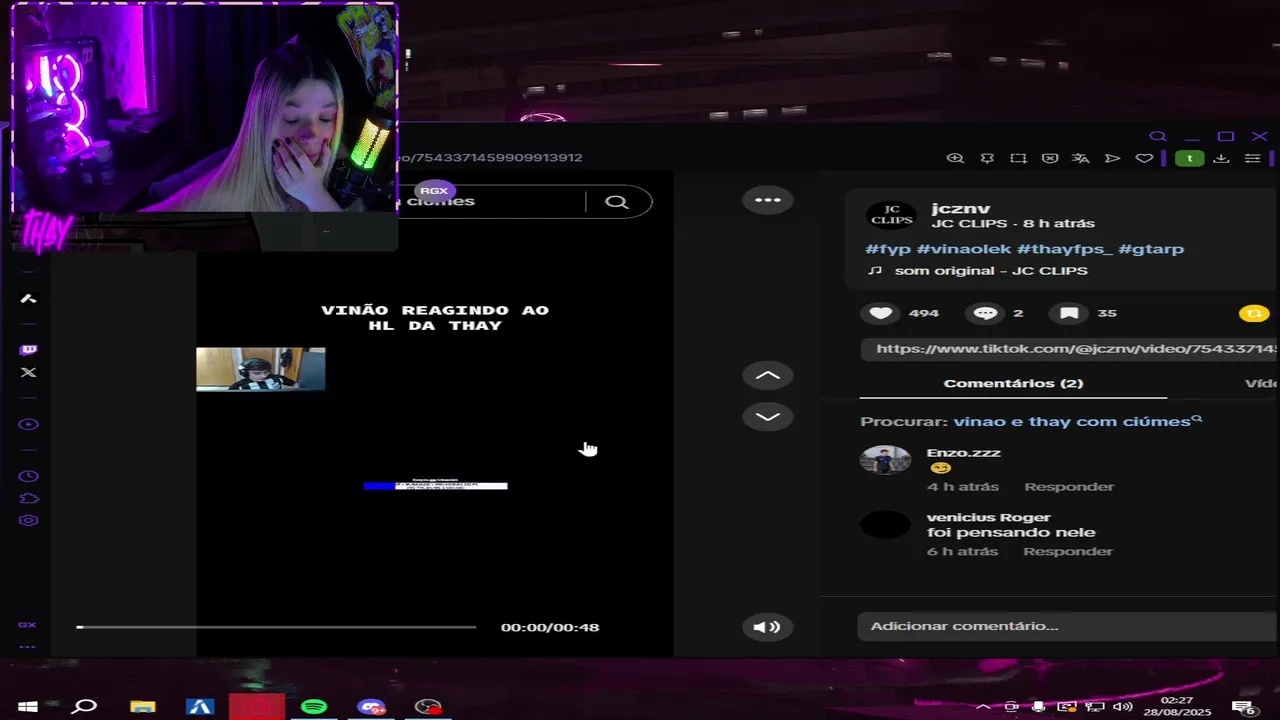Viewport: 1280px width, 720px height.
Task: Open Windows taskbar search
Action: (x=85, y=707)
